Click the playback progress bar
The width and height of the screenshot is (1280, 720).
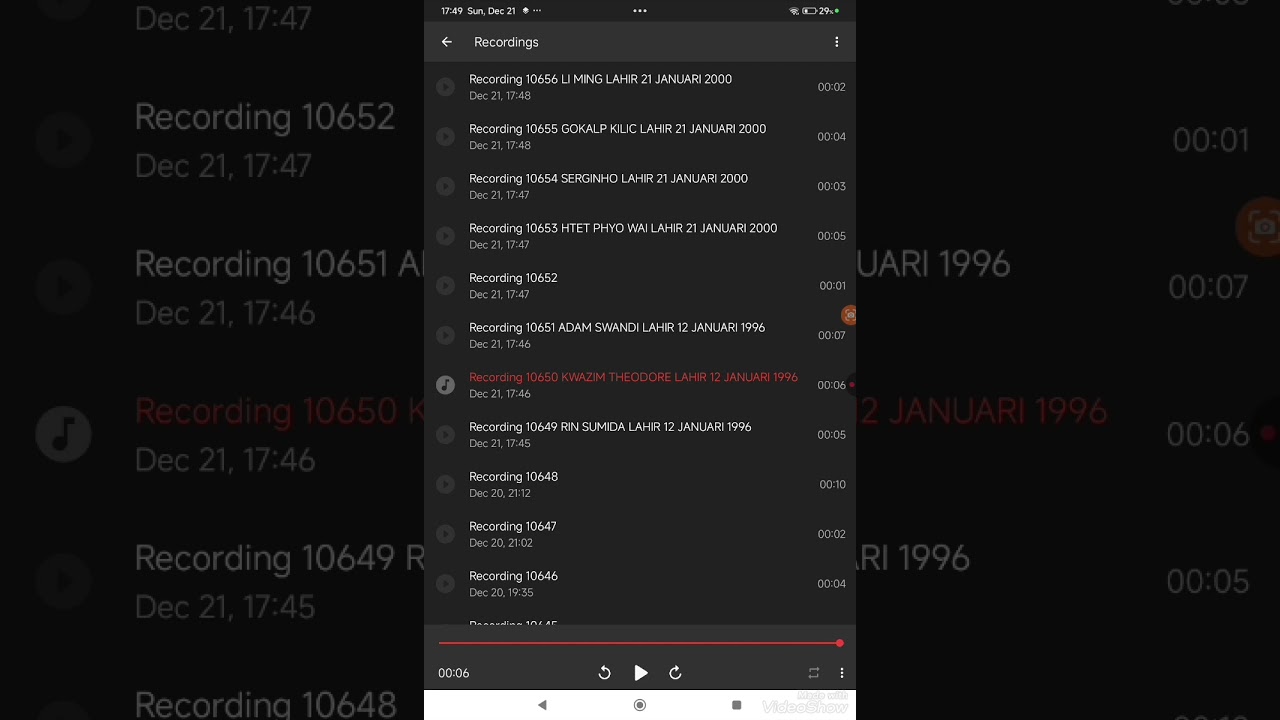pyautogui.click(x=640, y=643)
